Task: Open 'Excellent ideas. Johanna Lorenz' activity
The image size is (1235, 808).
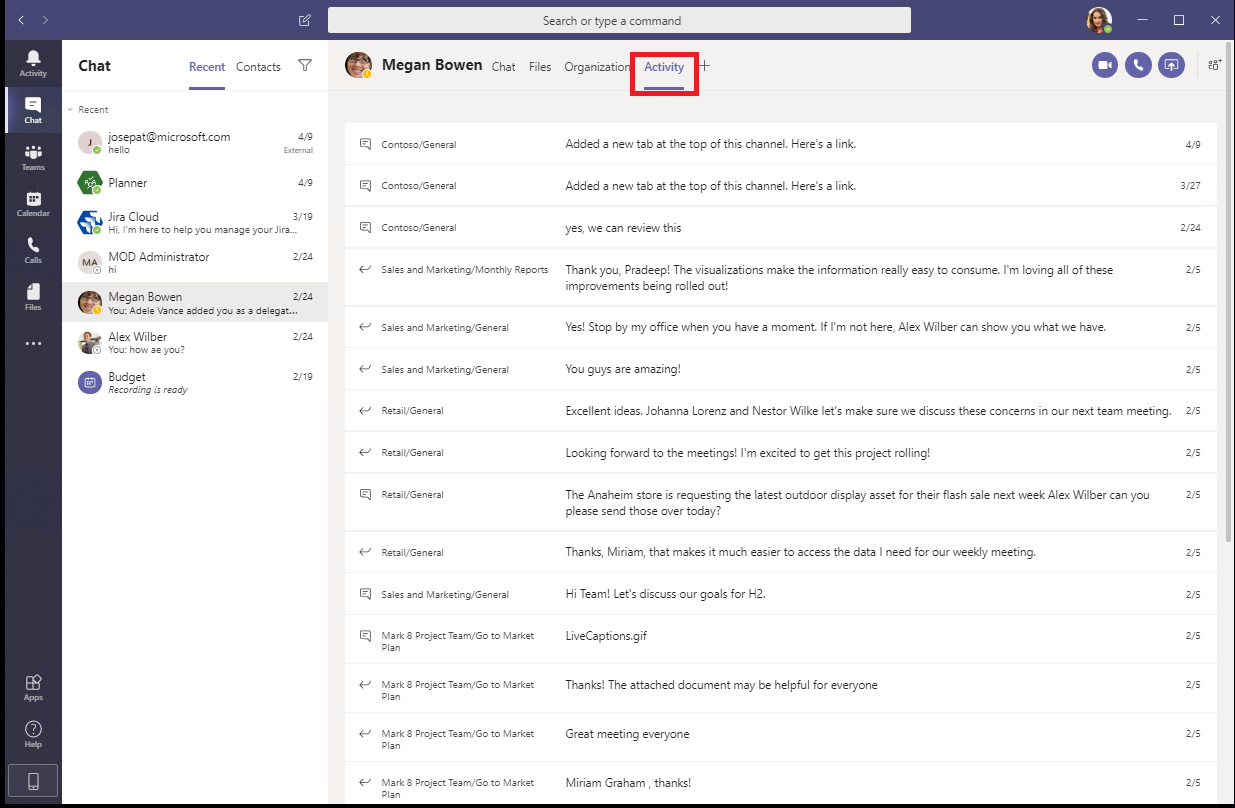Action: click(x=780, y=411)
